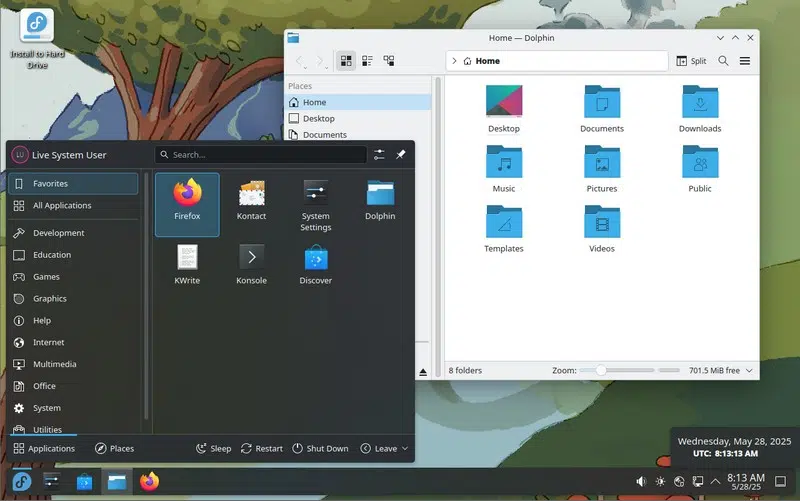Screen dimensions: 800x501
Task: Switch to the Places tab in launcher
Action: (x=114, y=449)
